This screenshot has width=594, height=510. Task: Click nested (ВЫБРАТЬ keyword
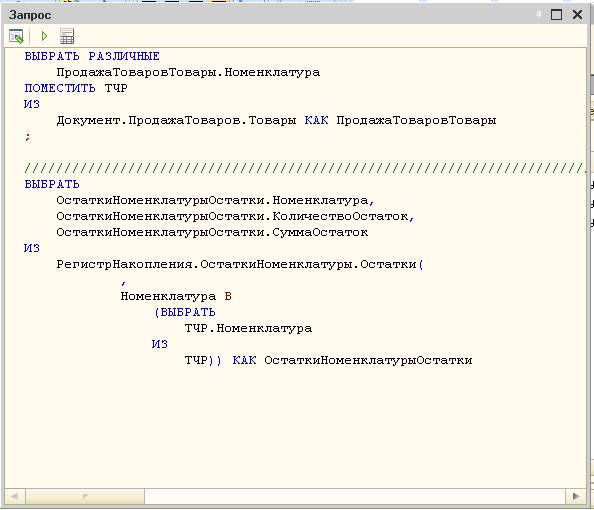184,312
